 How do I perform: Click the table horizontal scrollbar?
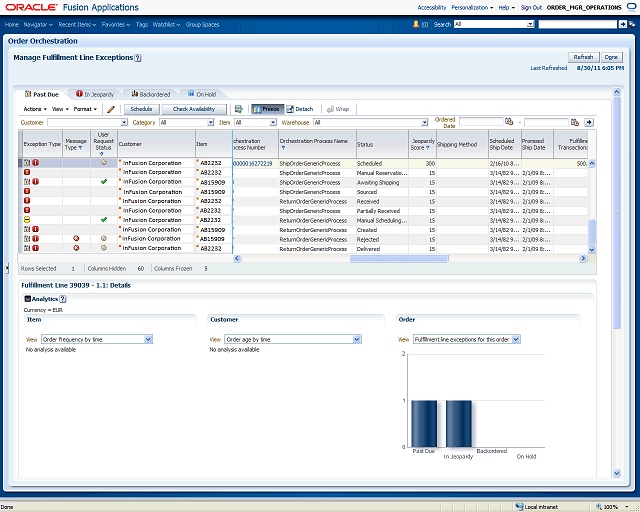400,259
